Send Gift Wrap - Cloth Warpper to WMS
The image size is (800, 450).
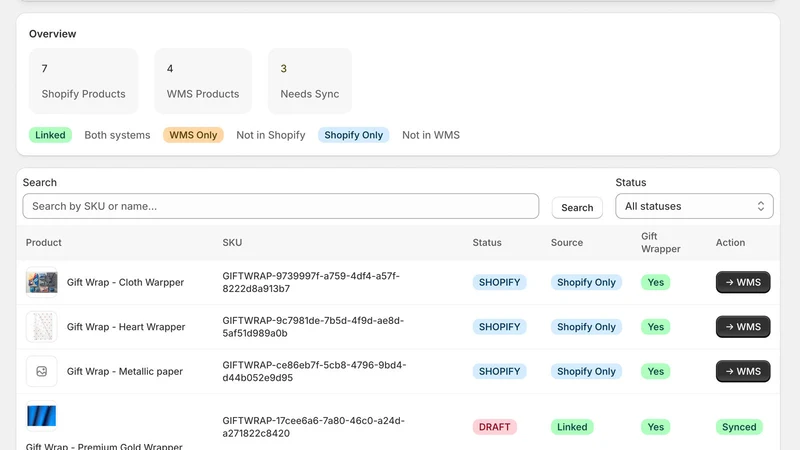click(743, 282)
